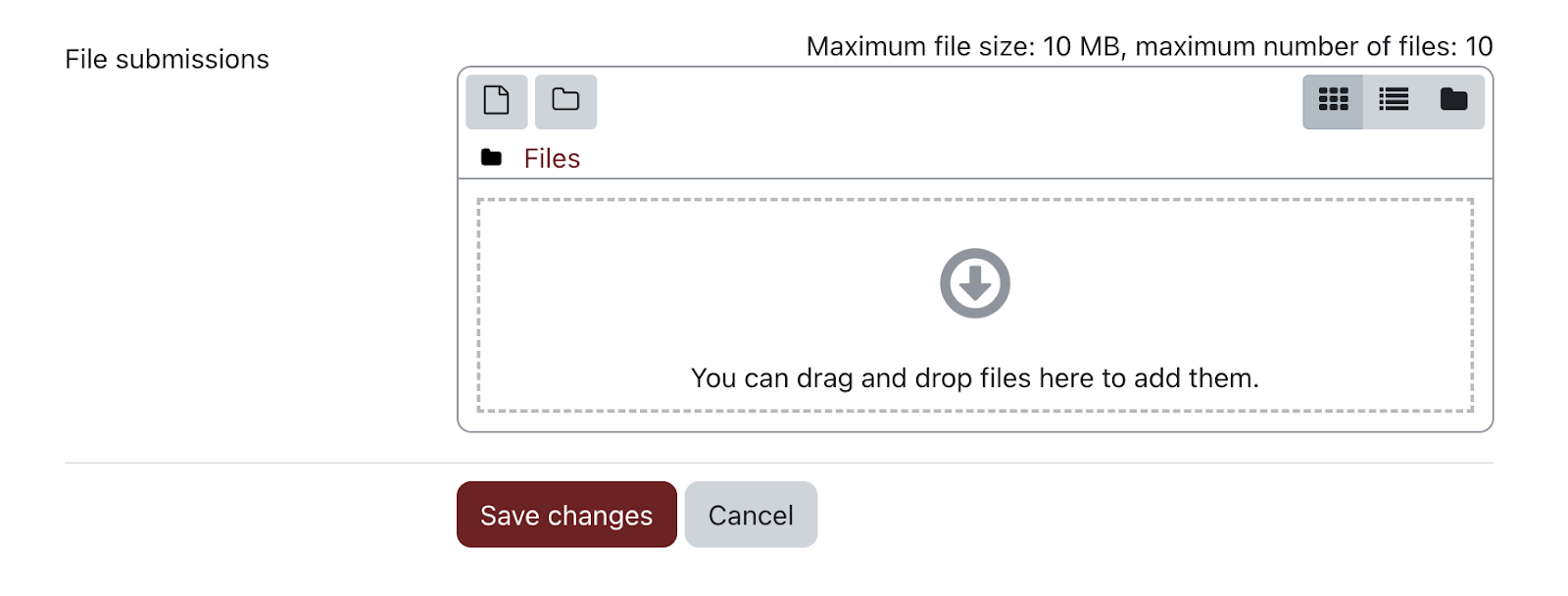Click the folder icon beside Files breadcrumb
This screenshot has height=596, width=1568.
(x=493, y=156)
